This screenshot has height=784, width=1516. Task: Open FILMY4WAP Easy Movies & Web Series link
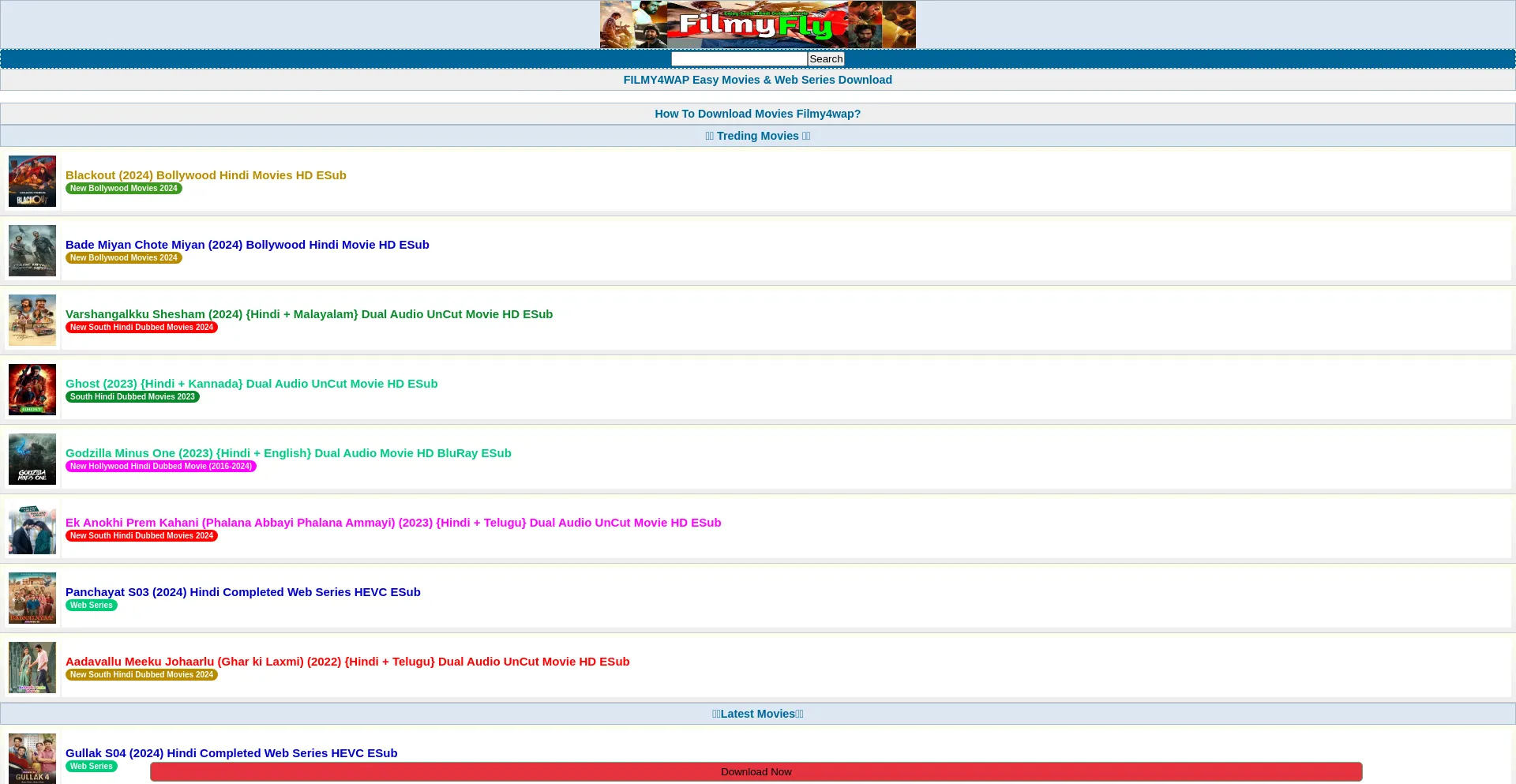757,80
